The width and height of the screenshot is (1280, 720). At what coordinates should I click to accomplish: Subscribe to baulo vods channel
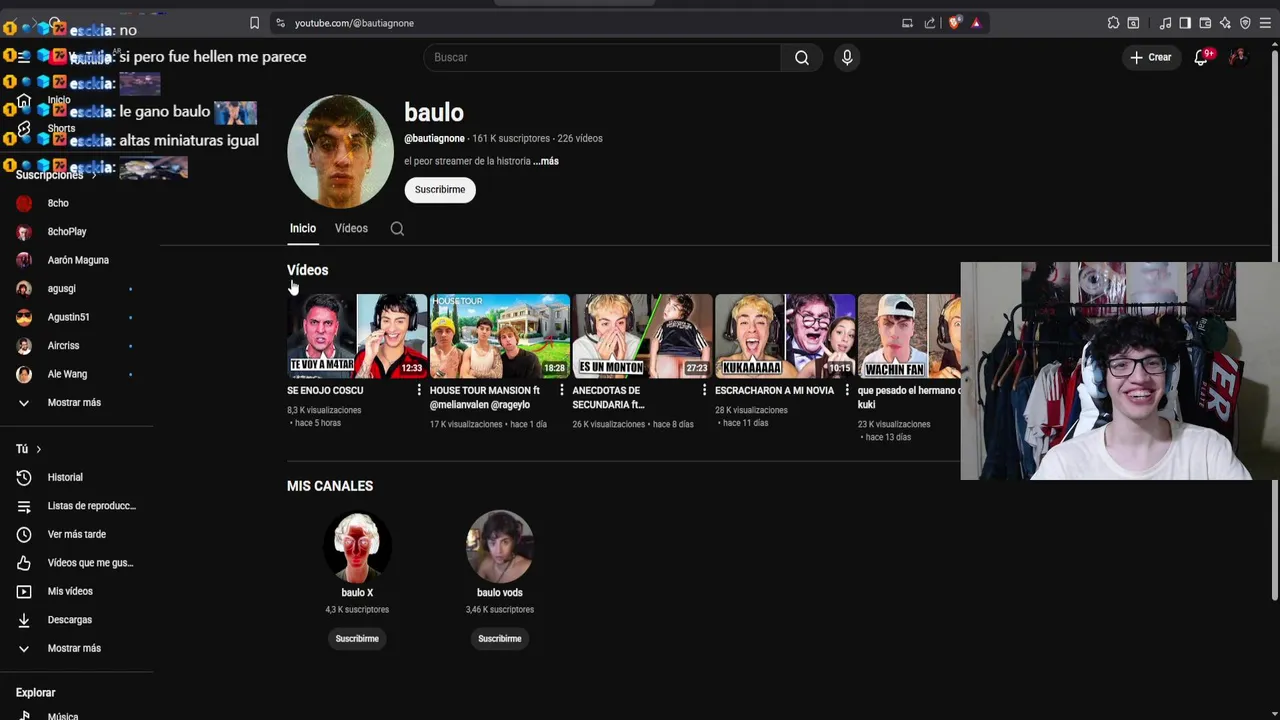[x=500, y=639]
